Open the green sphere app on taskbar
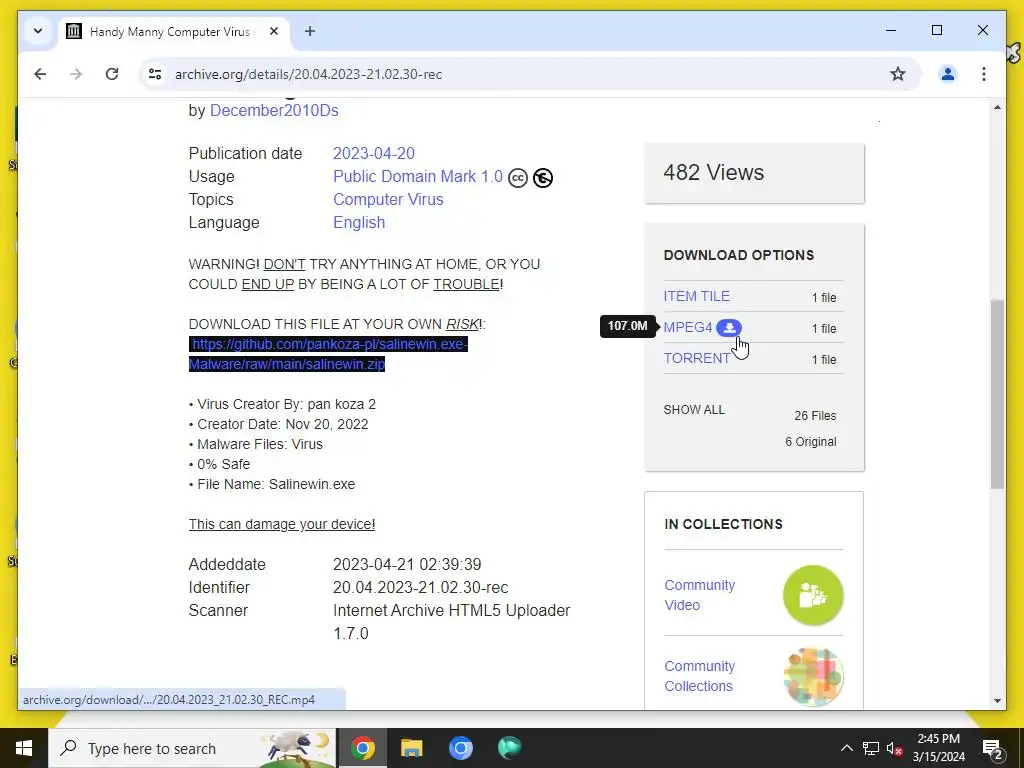The width and height of the screenshot is (1024, 768). pyautogui.click(x=509, y=748)
